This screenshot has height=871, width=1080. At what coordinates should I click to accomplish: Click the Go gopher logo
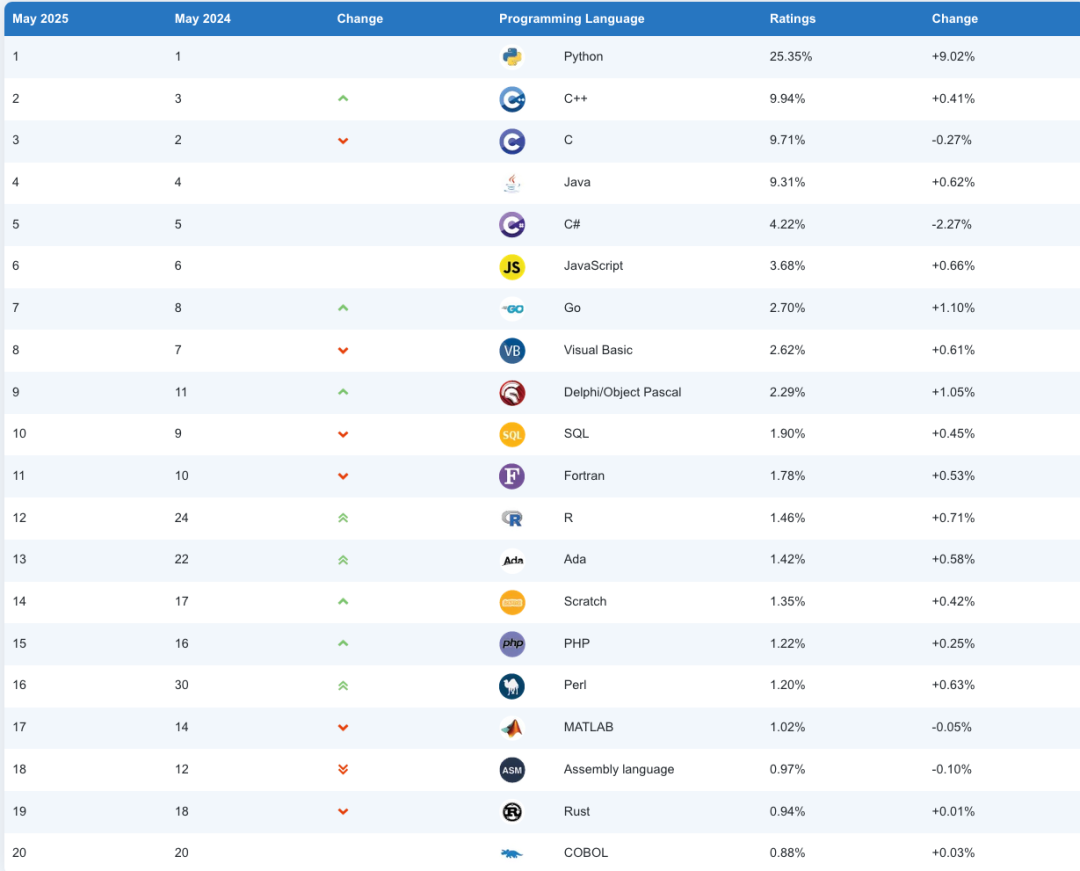[512, 308]
